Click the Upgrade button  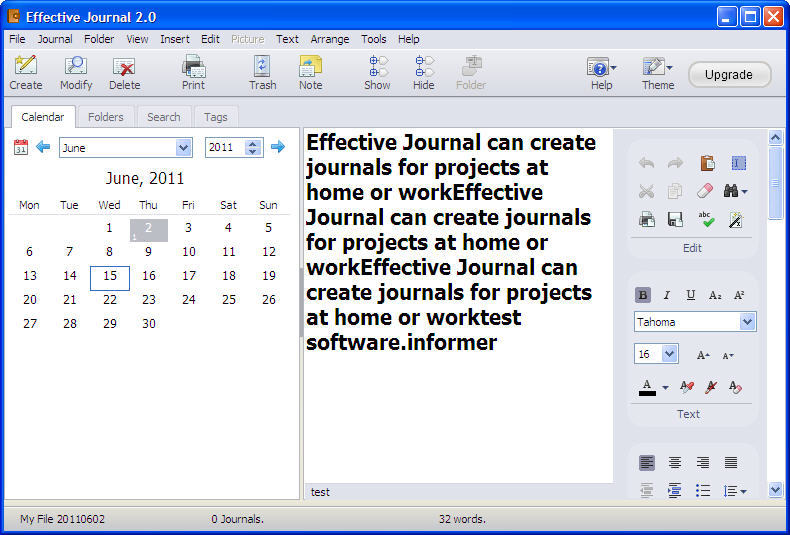pos(729,75)
